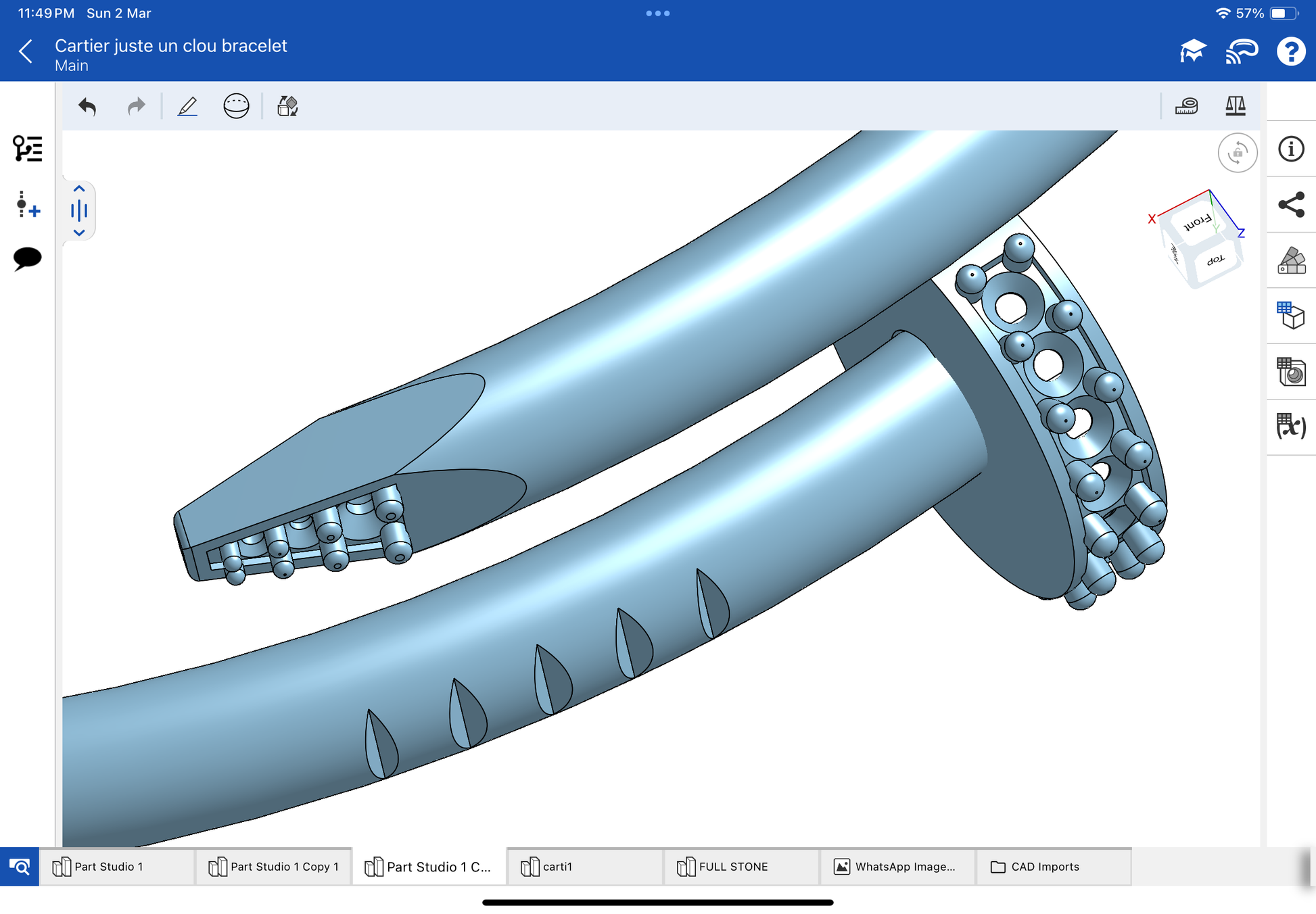Open the measure tool
Screen dimensions: 1316x914
[x=1186, y=106]
